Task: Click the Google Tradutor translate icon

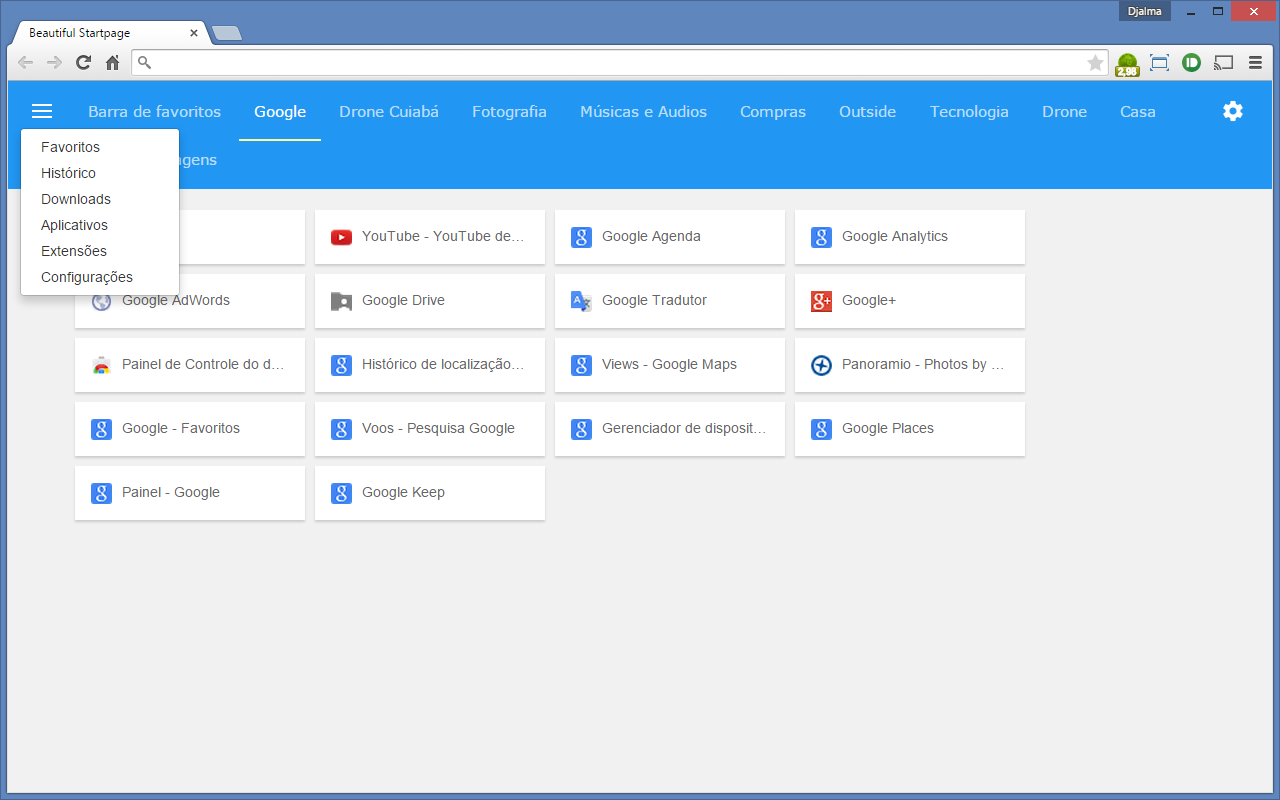Action: tap(581, 301)
